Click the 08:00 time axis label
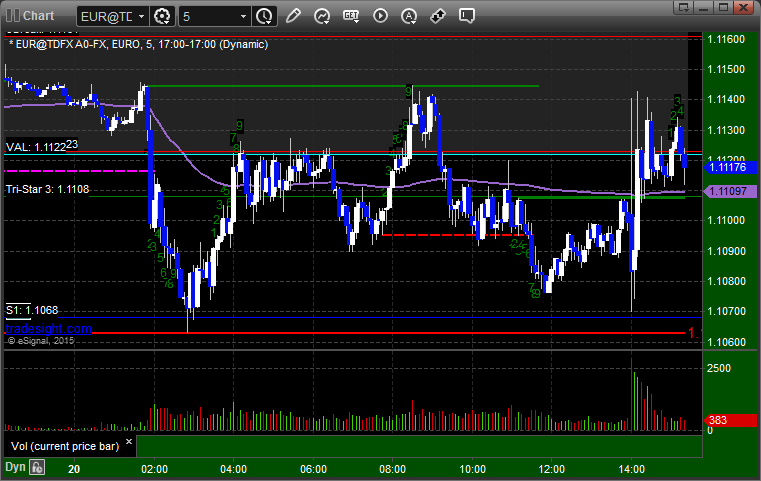Image resolution: width=761 pixels, height=481 pixels. click(392, 469)
